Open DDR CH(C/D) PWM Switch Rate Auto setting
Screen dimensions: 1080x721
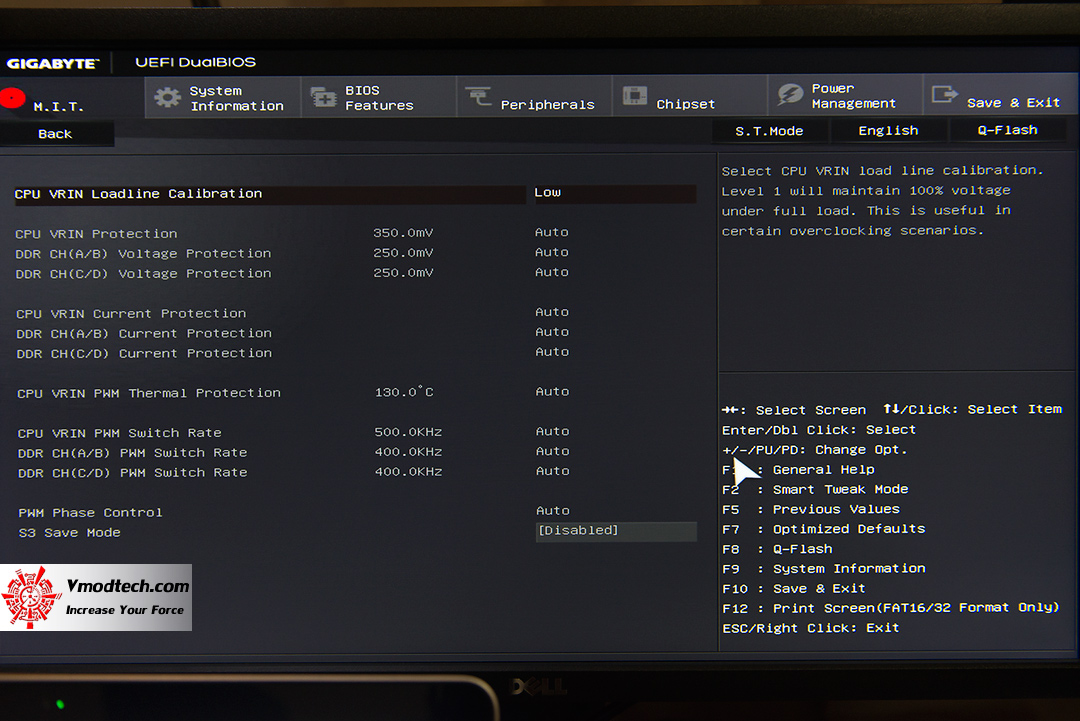point(553,472)
